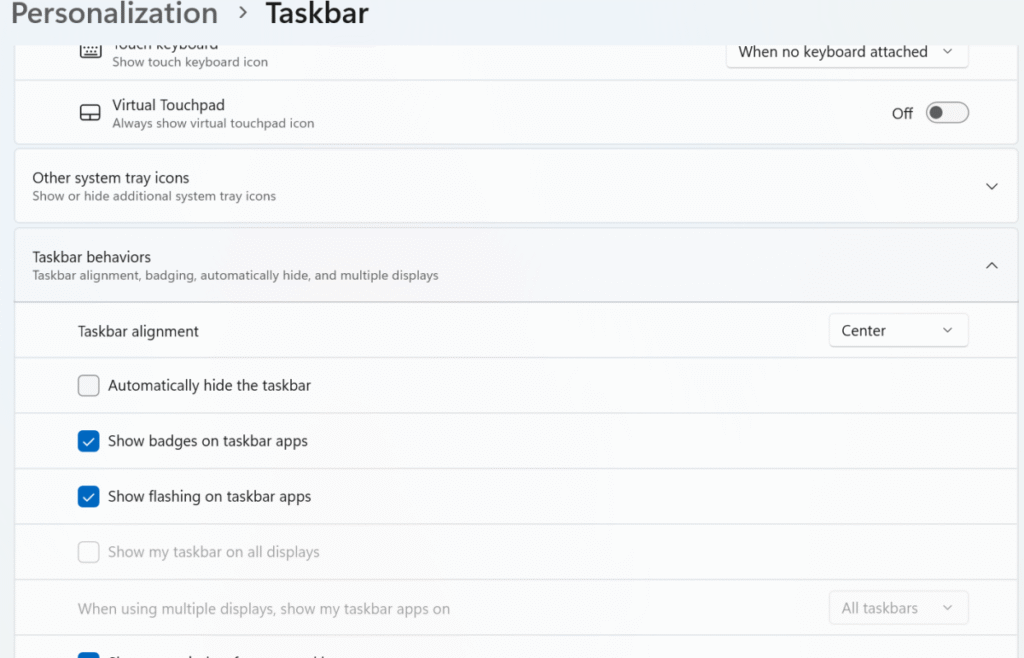Click the chevron next to "Other system tray icons"
The width and height of the screenshot is (1024, 658).
coord(991,186)
